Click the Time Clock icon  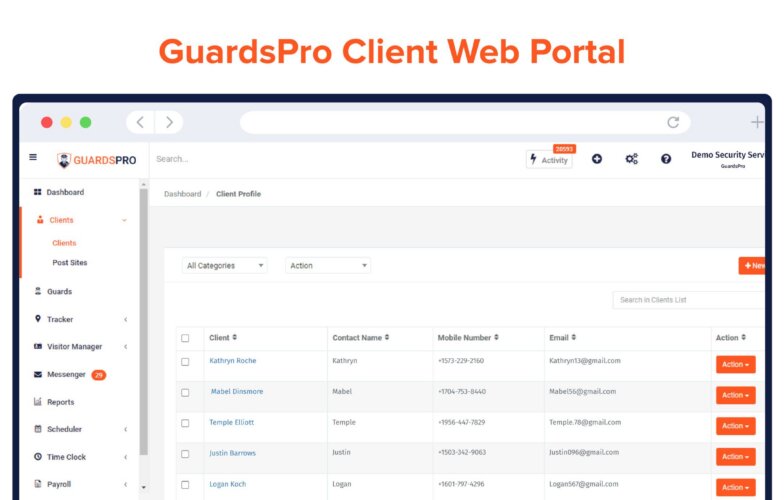[x=38, y=456]
